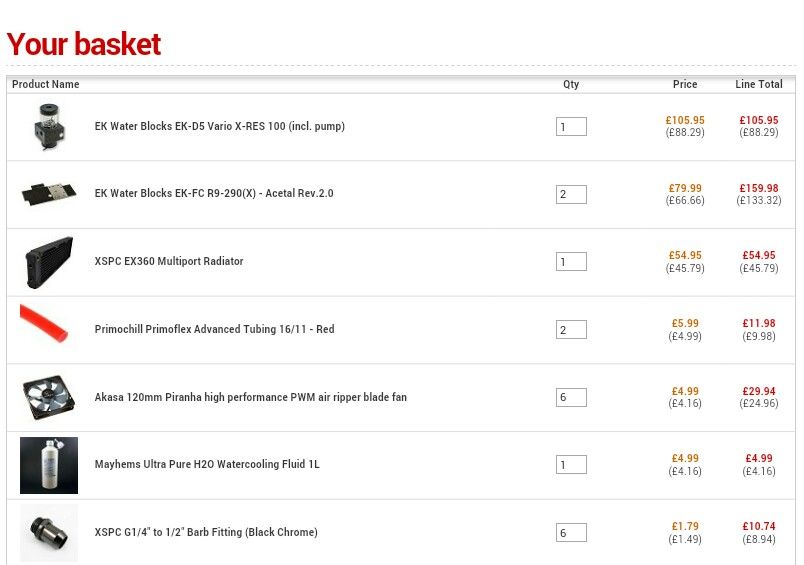Click the Mayhems fluid bottle image
This screenshot has width=804, height=565.
point(49,465)
